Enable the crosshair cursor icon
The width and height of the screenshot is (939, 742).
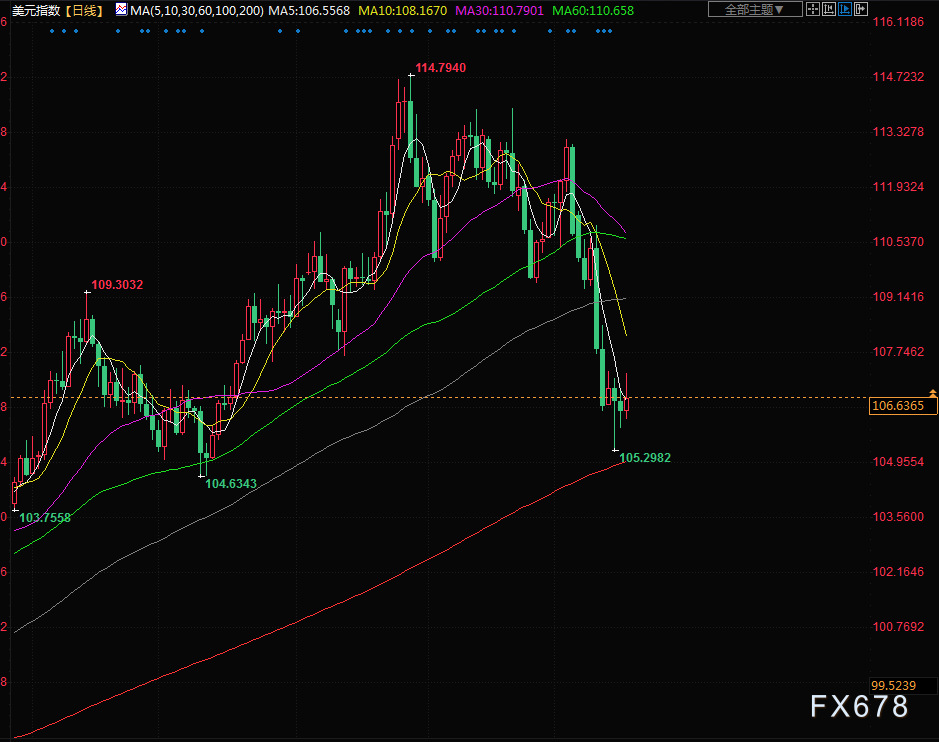click(813, 9)
